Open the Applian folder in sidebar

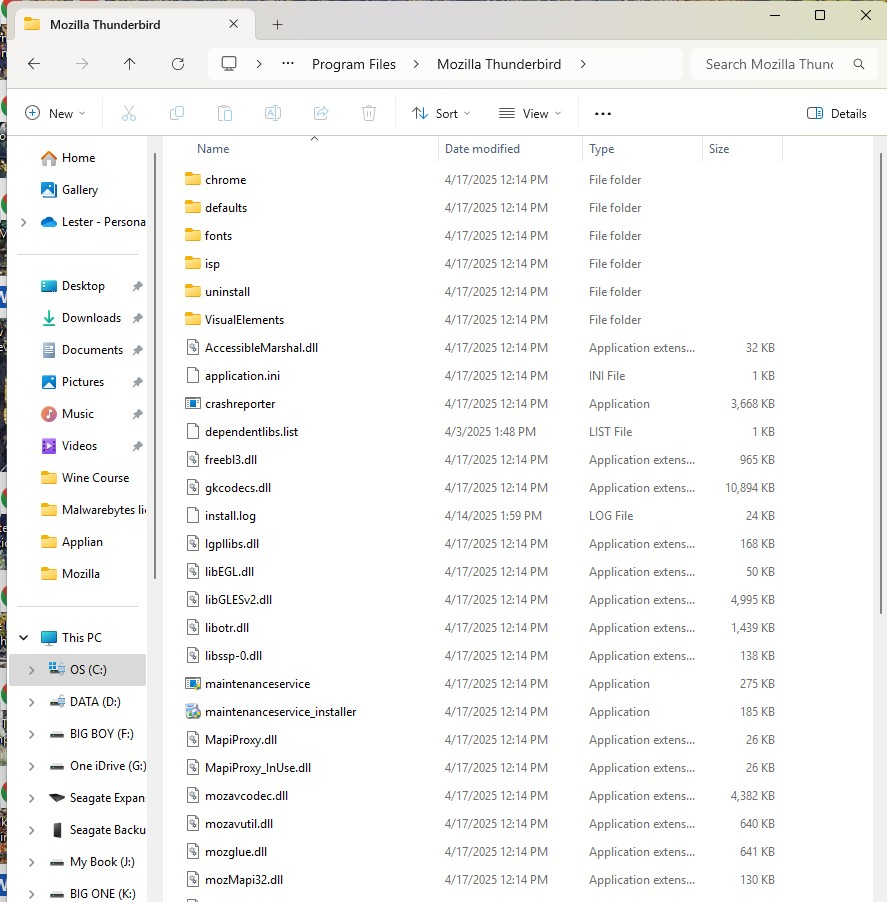pos(72,542)
